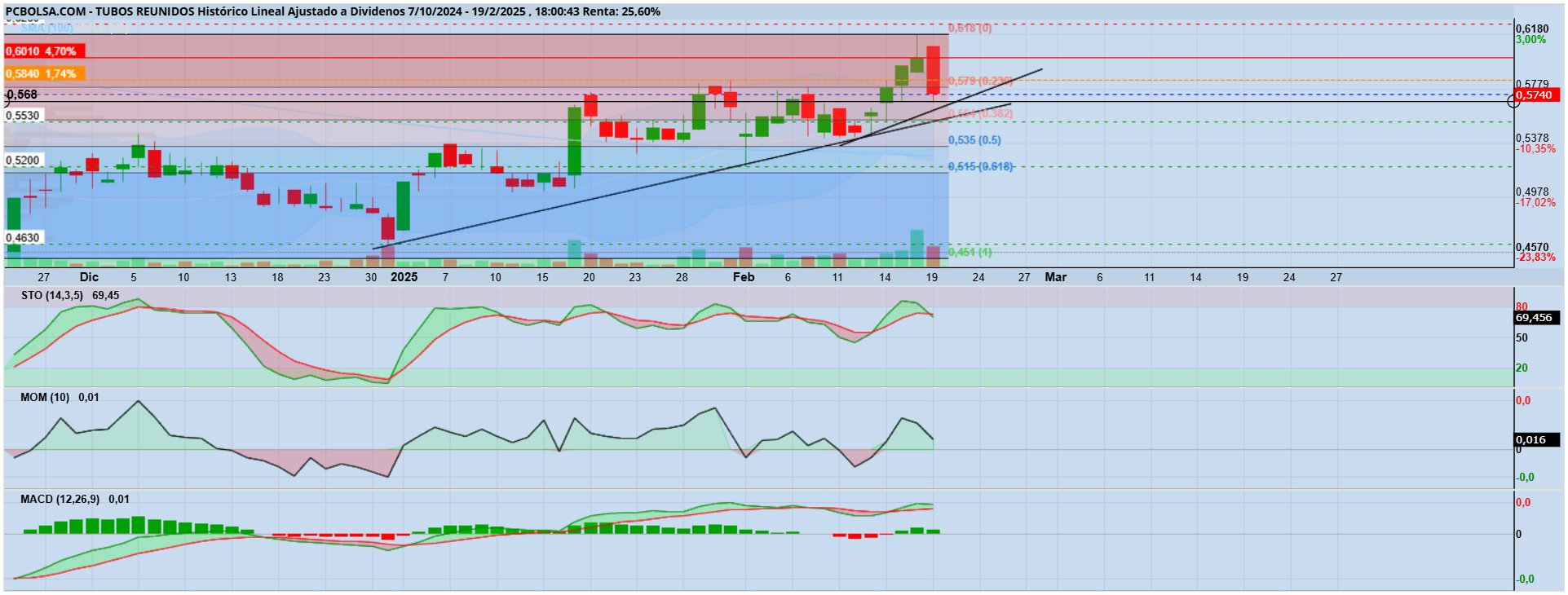
Task: Click the 0,515 (0.618) Fibonacci level label
Action: click(981, 166)
